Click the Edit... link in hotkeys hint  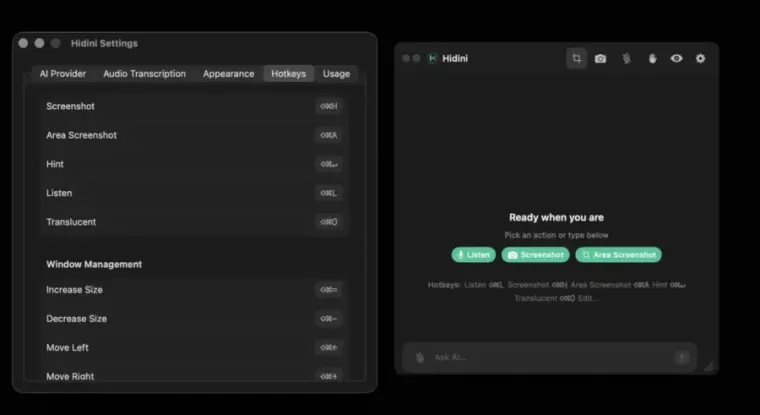coord(588,298)
